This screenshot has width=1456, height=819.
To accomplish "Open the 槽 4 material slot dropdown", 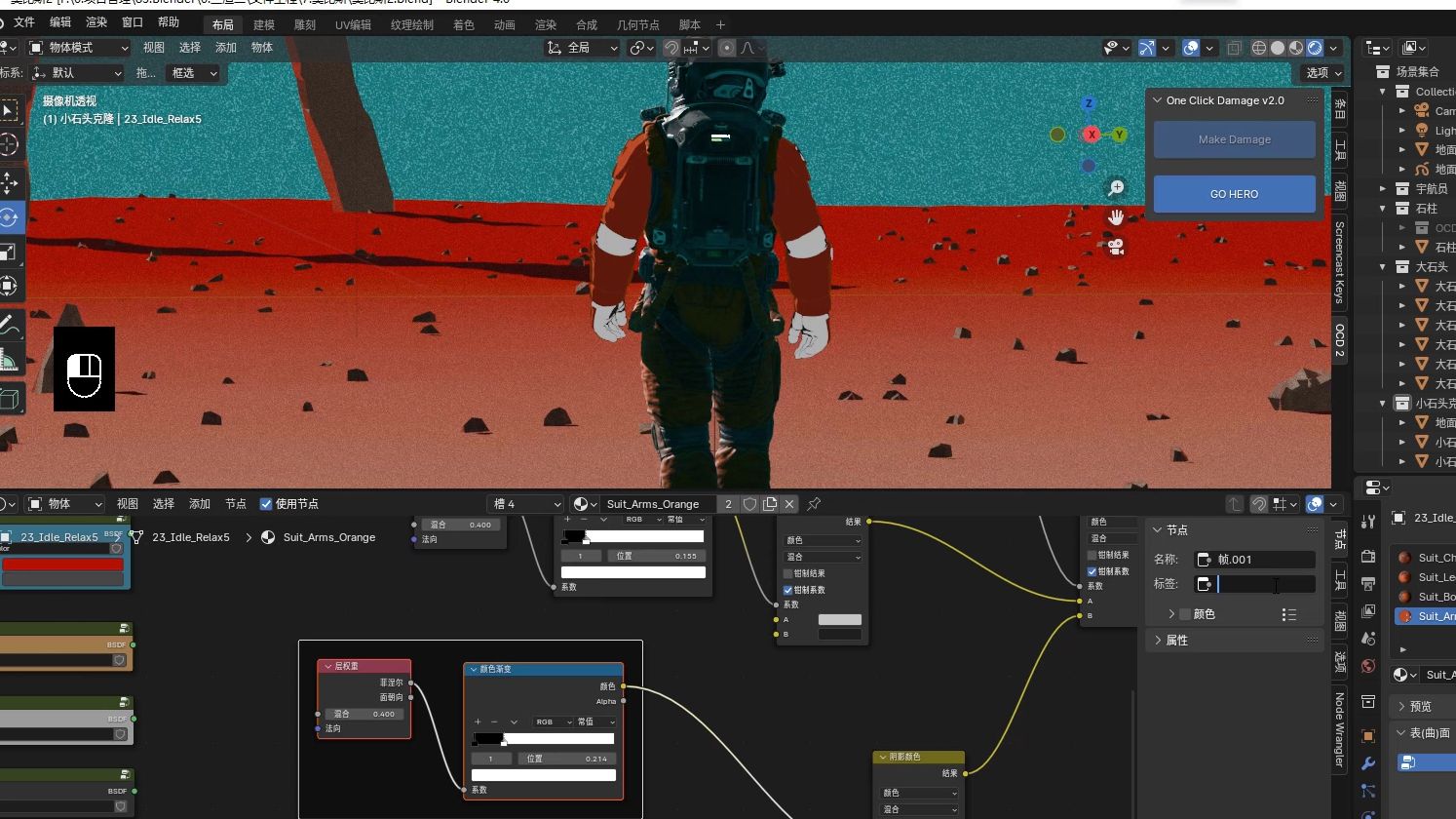I will click(525, 504).
